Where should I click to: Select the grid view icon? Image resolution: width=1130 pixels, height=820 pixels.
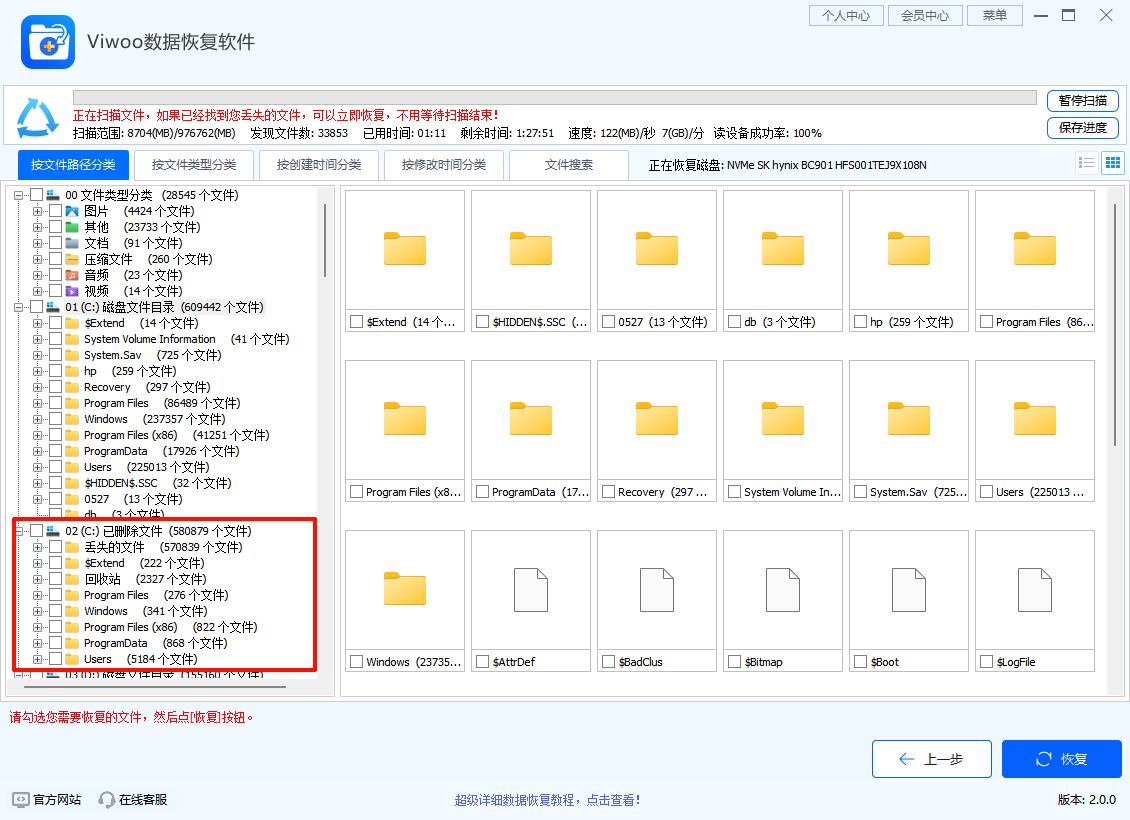click(1112, 162)
